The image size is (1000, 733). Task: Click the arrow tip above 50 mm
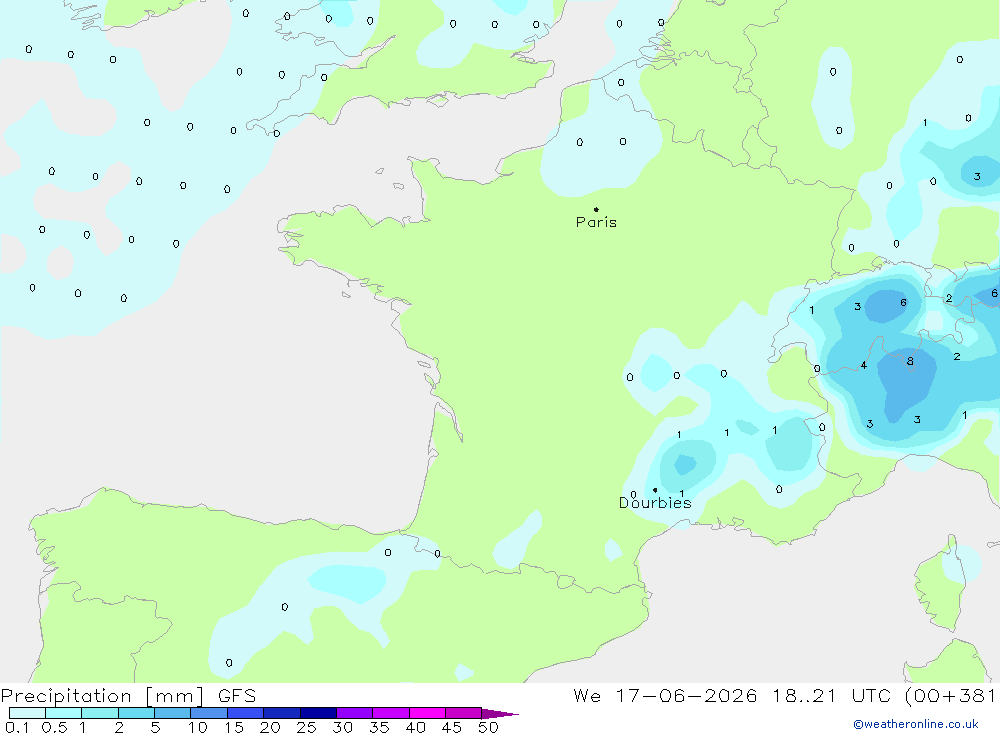(501, 714)
